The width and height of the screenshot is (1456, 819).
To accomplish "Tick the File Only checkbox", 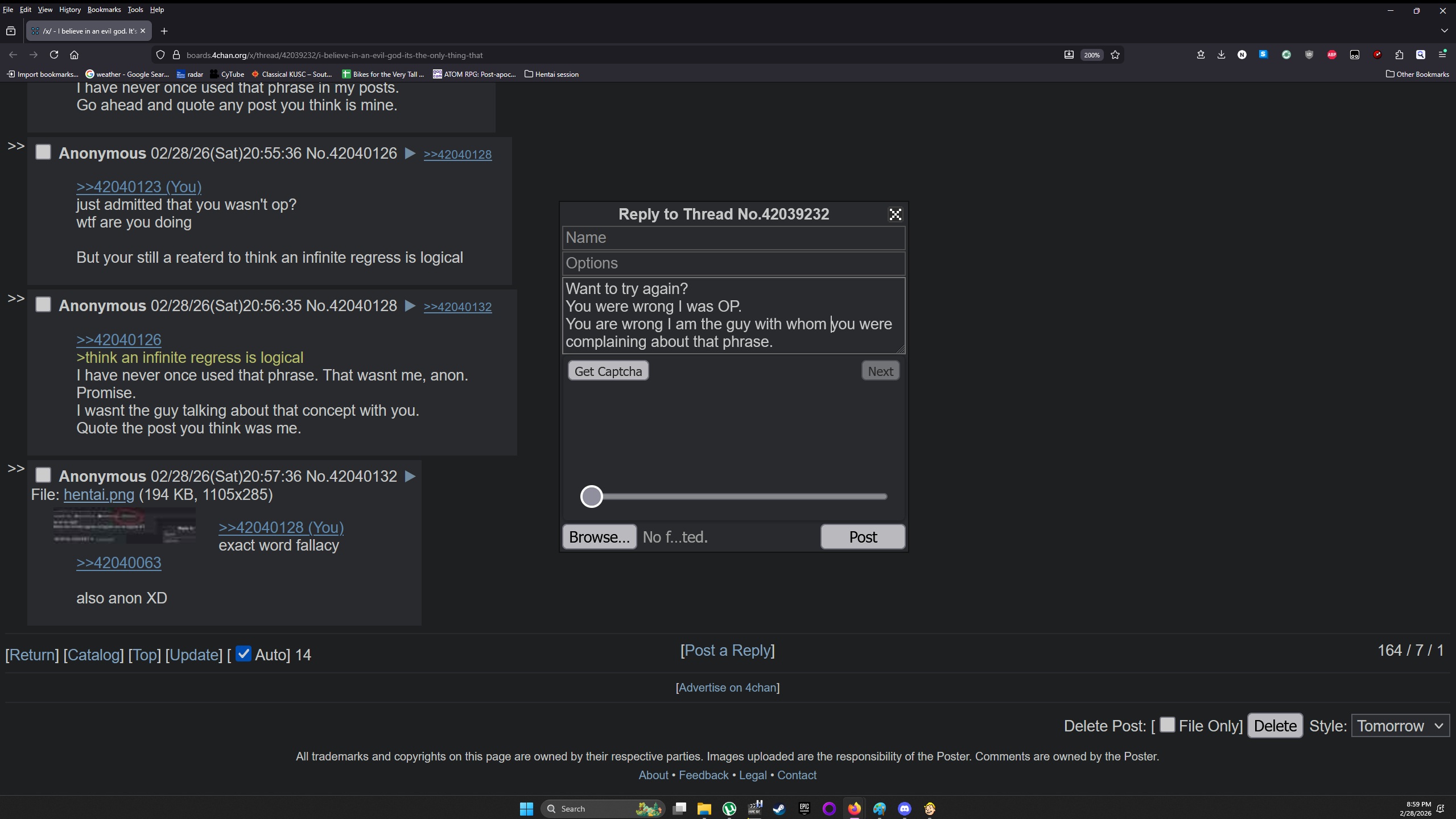I will click(1167, 725).
